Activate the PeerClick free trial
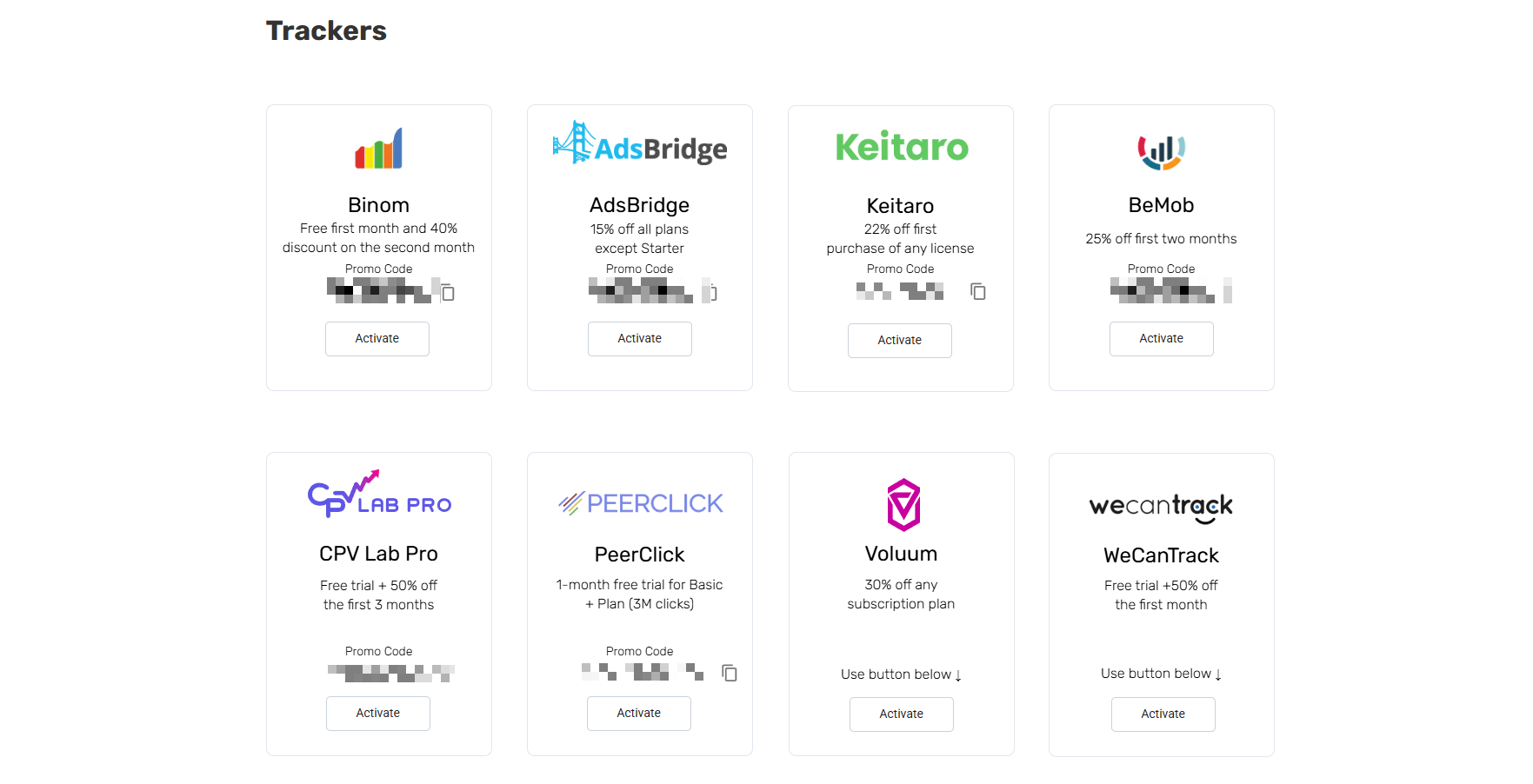Screen dimensions: 1533x784 [638, 713]
